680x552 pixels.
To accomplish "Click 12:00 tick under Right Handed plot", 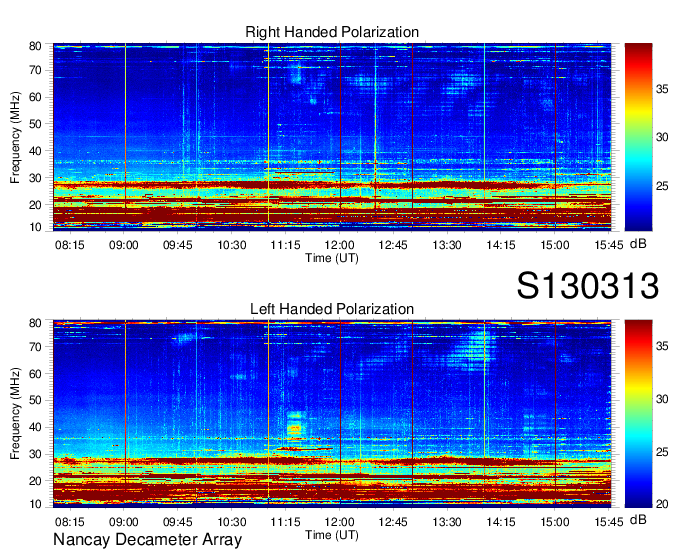I will (x=339, y=245).
